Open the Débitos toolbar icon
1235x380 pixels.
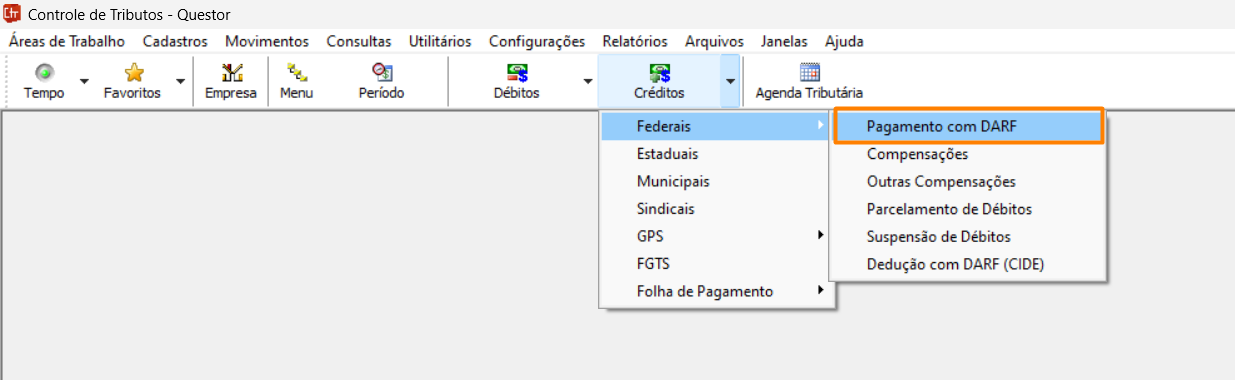[517, 72]
